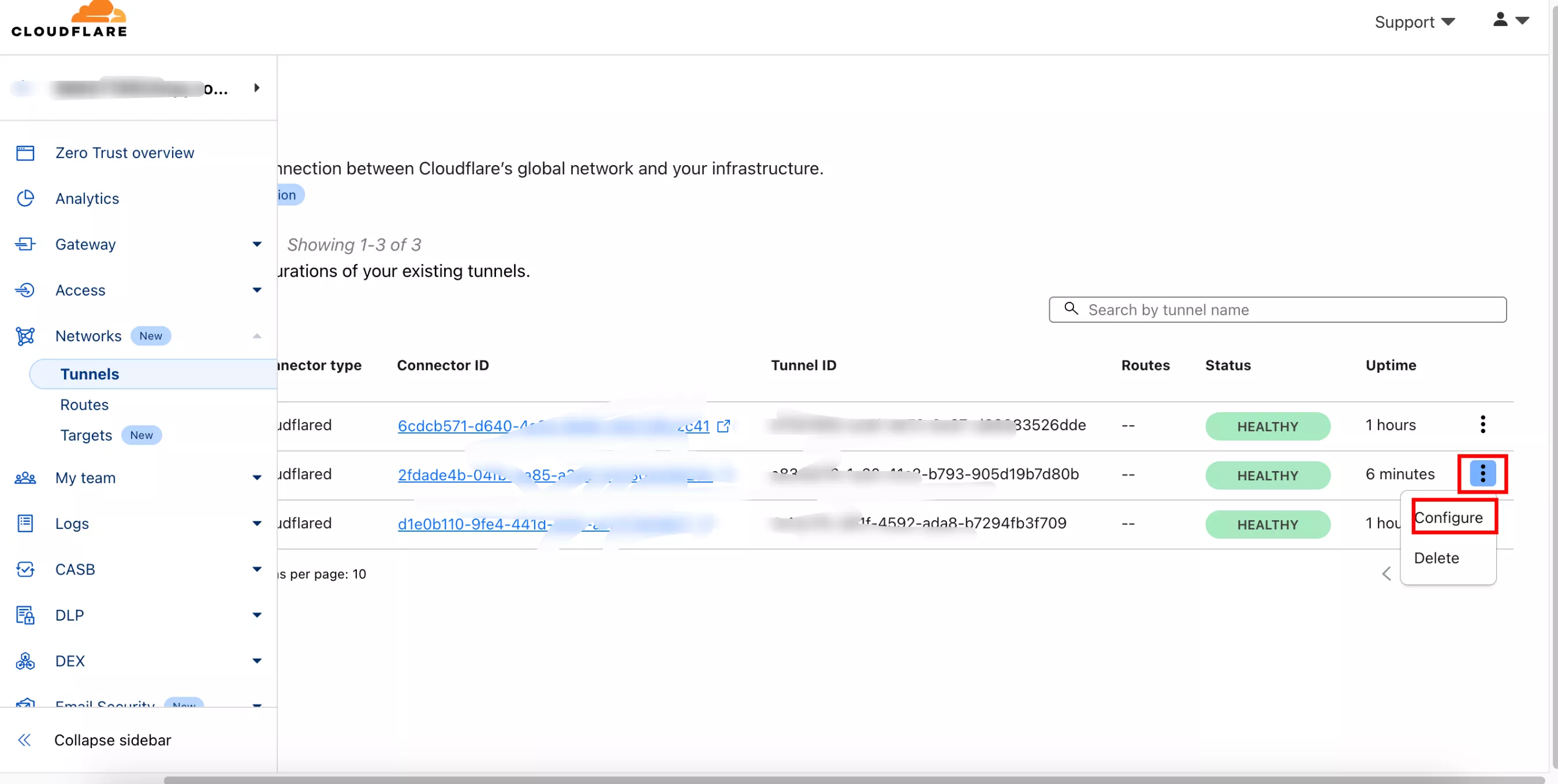Click Collapse sidebar label
The image size is (1558, 784).
point(113,740)
